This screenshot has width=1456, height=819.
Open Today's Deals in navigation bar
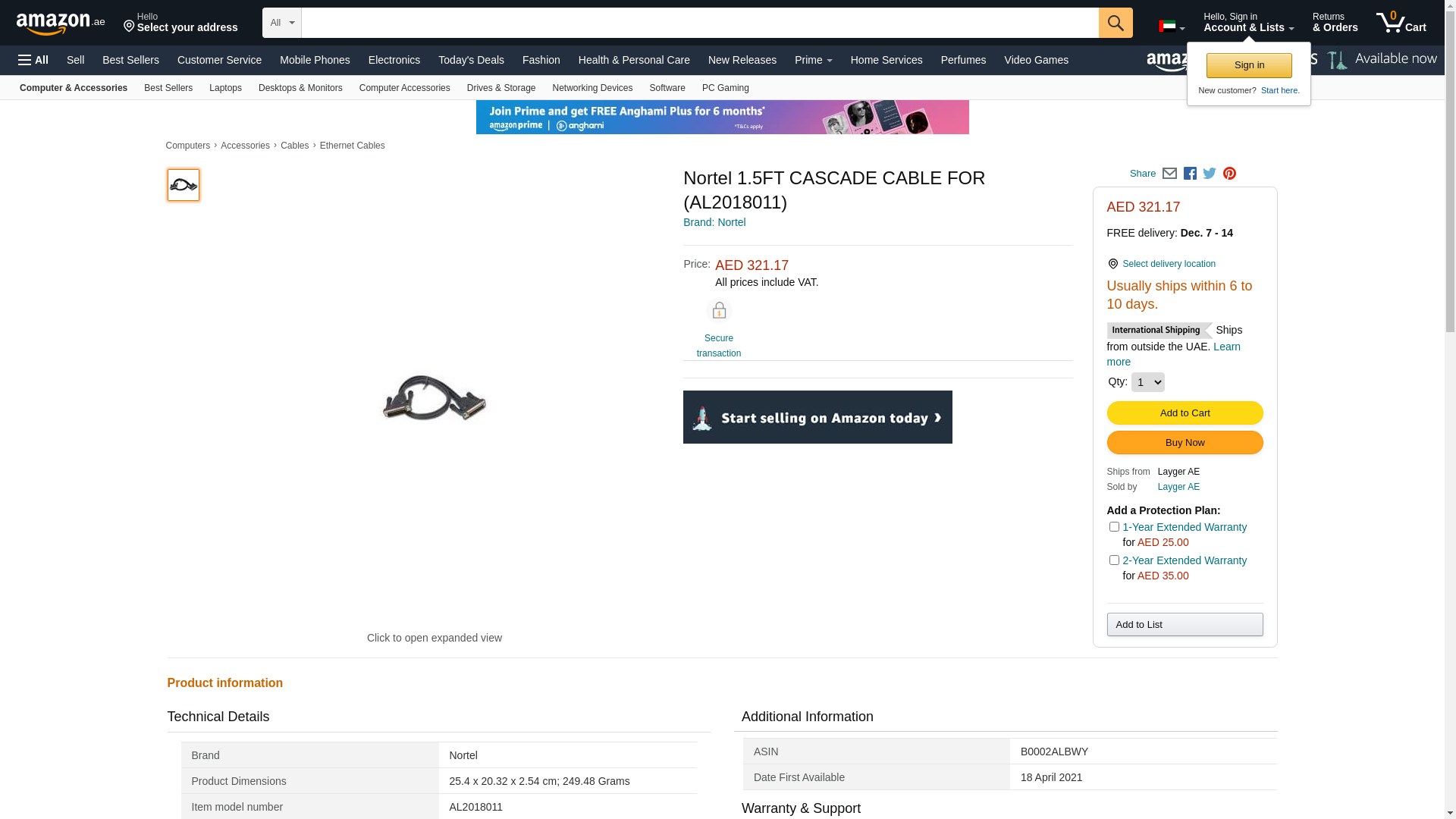470,60
